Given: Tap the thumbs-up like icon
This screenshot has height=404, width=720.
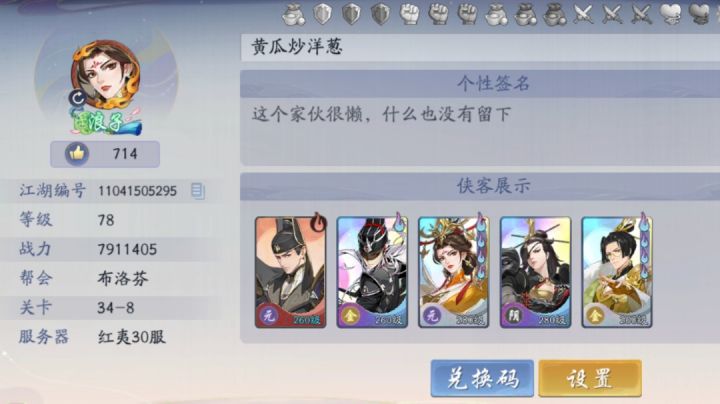Looking at the screenshot, I should 77,154.
